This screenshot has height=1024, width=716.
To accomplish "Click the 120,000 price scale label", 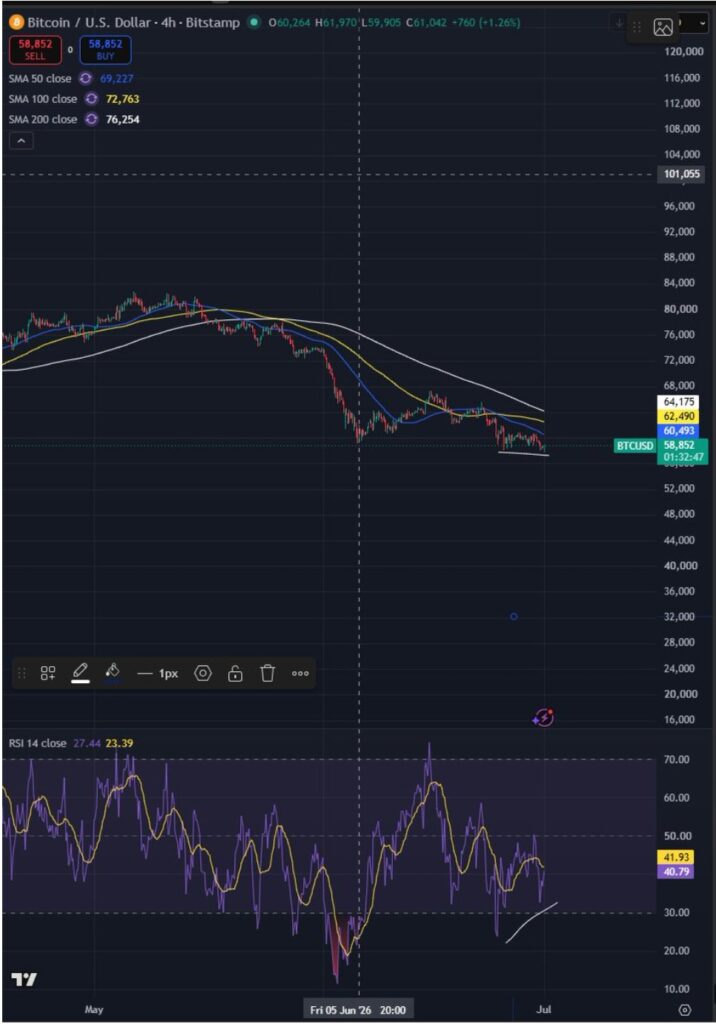I will tap(683, 52).
